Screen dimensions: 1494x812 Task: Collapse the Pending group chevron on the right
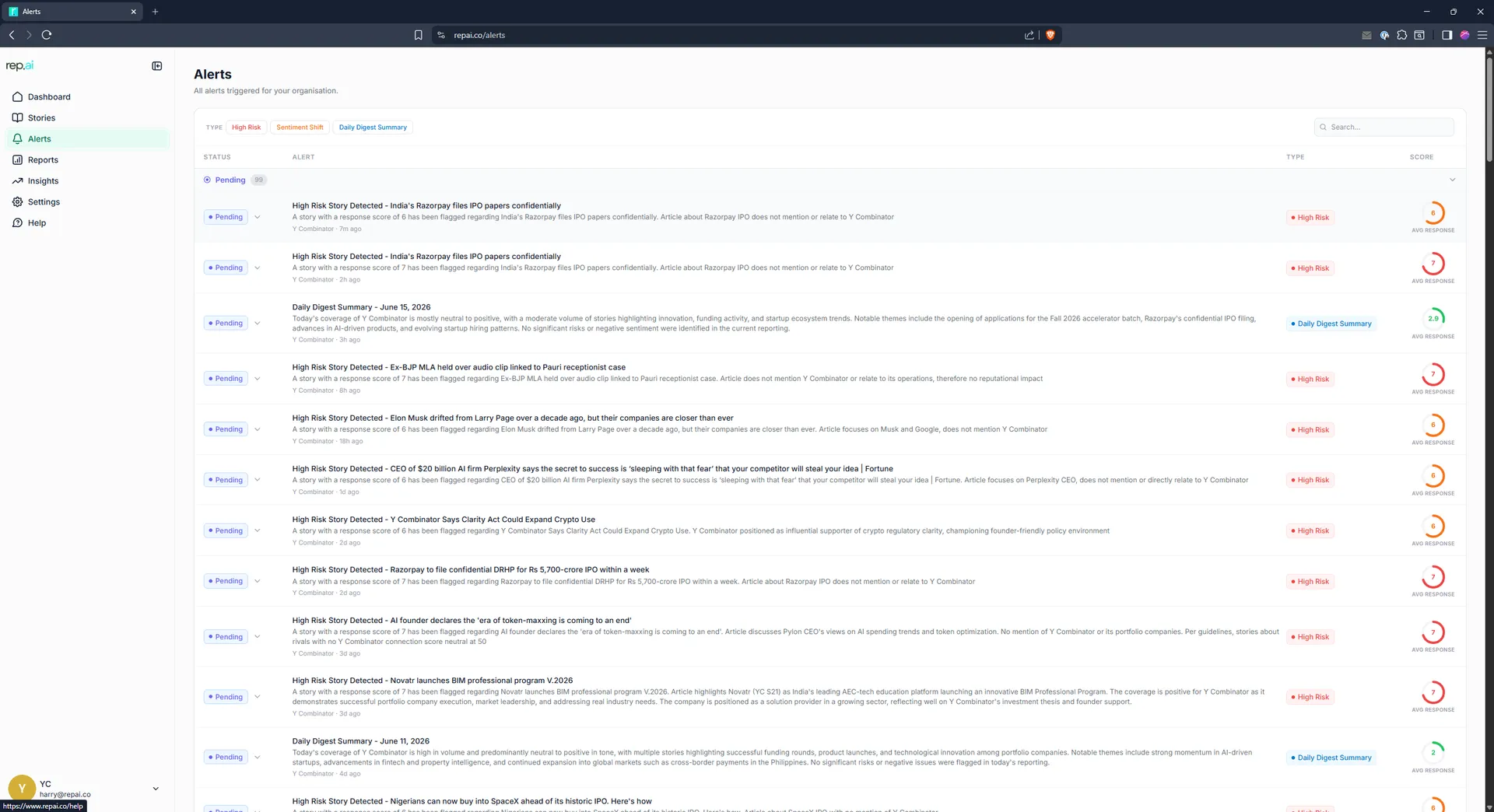click(1452, 180)
